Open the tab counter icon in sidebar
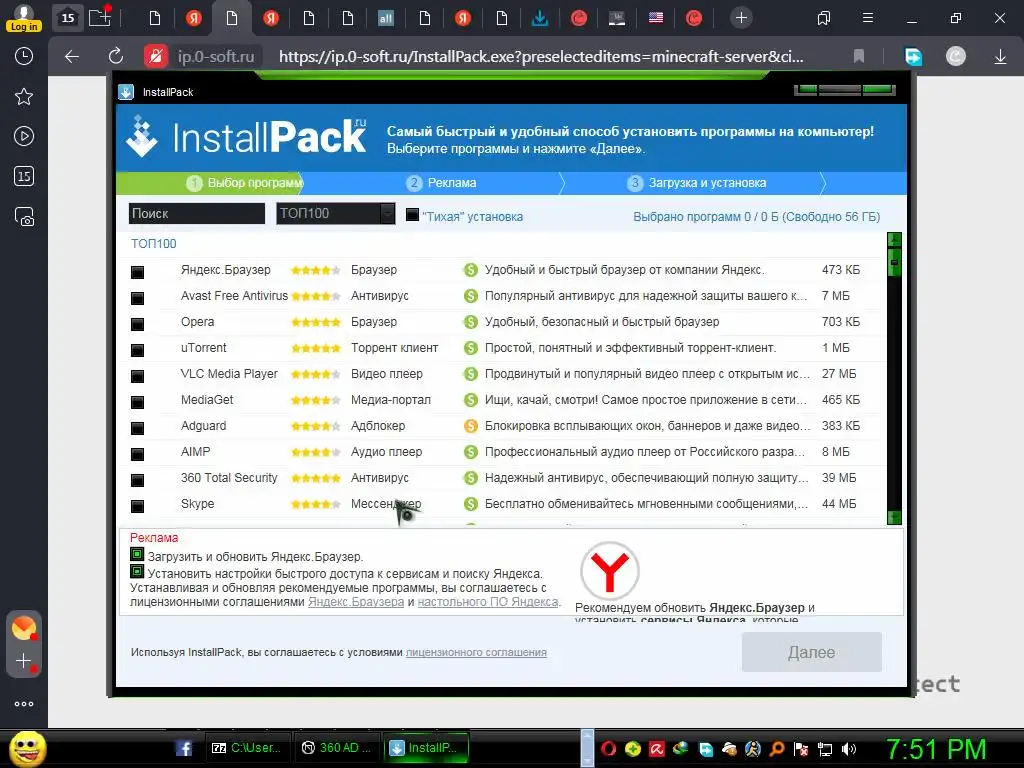 (24, 176)
